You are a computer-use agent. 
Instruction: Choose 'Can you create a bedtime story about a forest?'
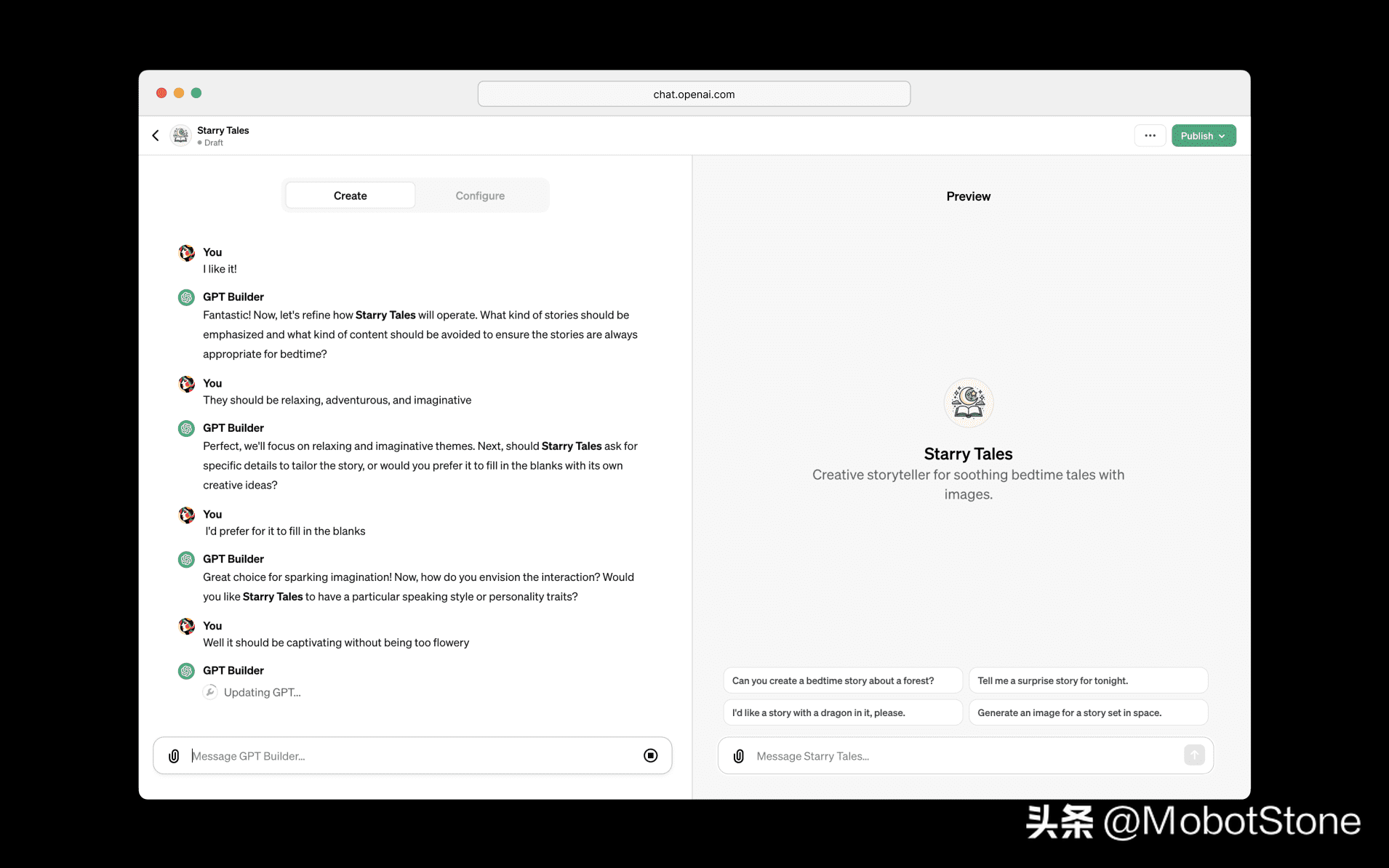[843, 680]
